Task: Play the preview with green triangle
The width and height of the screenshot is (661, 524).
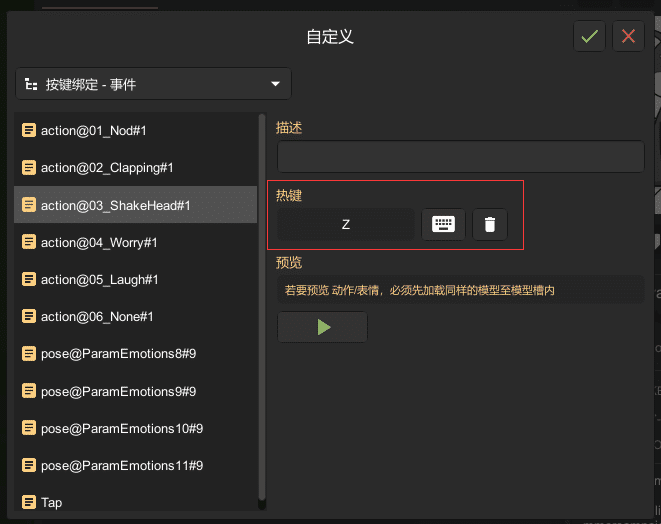Action: tap(322, 327)
